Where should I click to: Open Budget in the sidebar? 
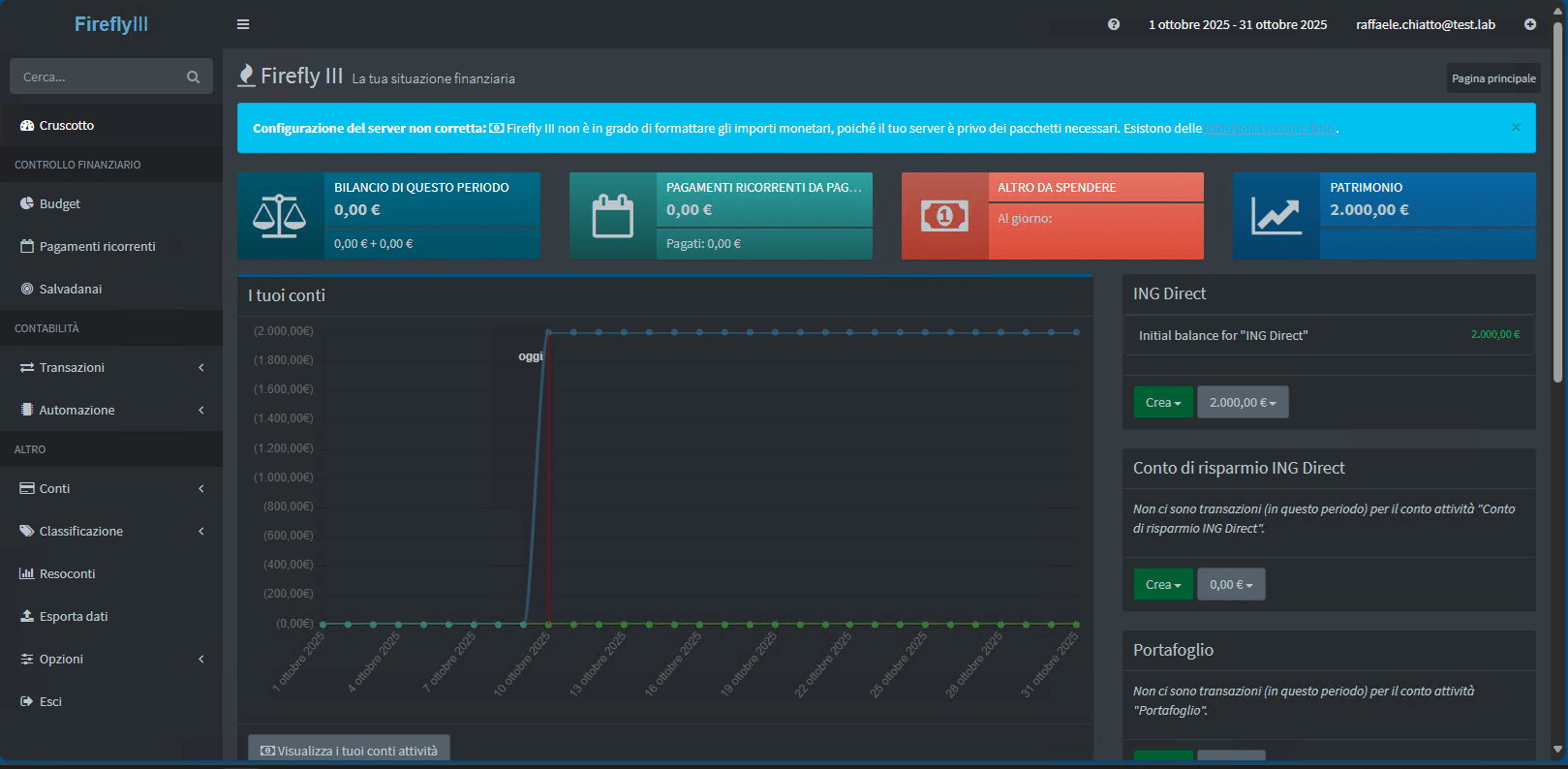60,203
